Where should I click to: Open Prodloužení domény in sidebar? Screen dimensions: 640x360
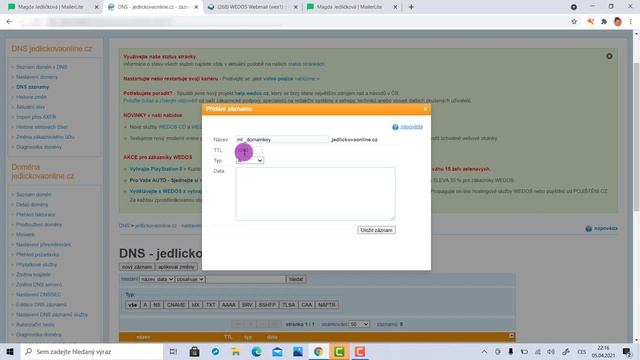click(x=39, y=225)
